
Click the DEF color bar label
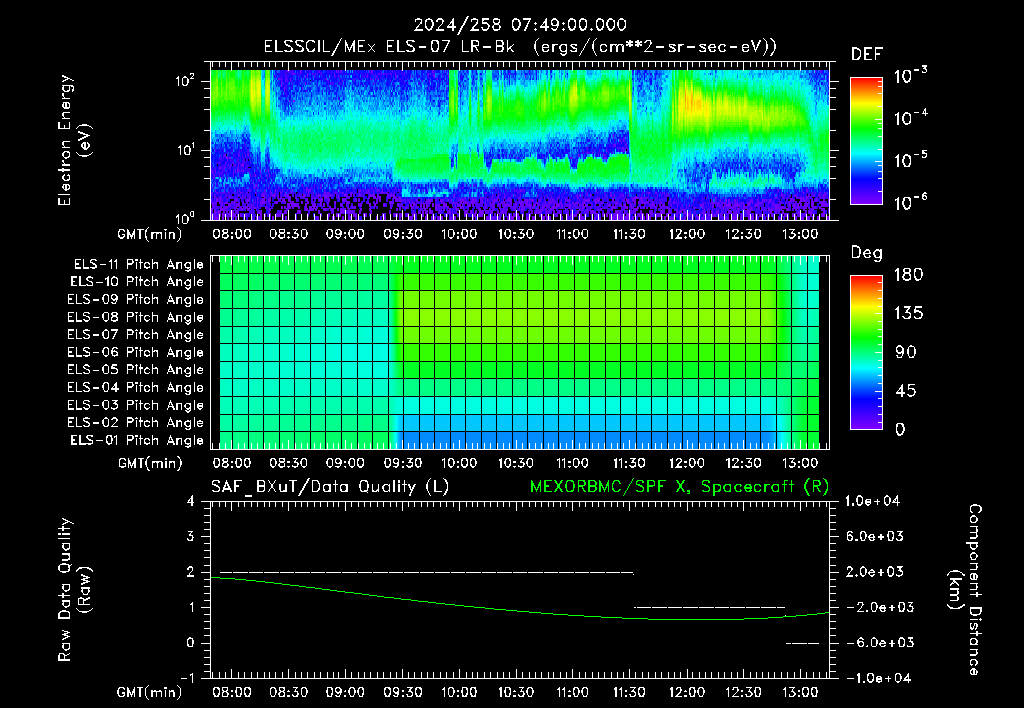867,55
